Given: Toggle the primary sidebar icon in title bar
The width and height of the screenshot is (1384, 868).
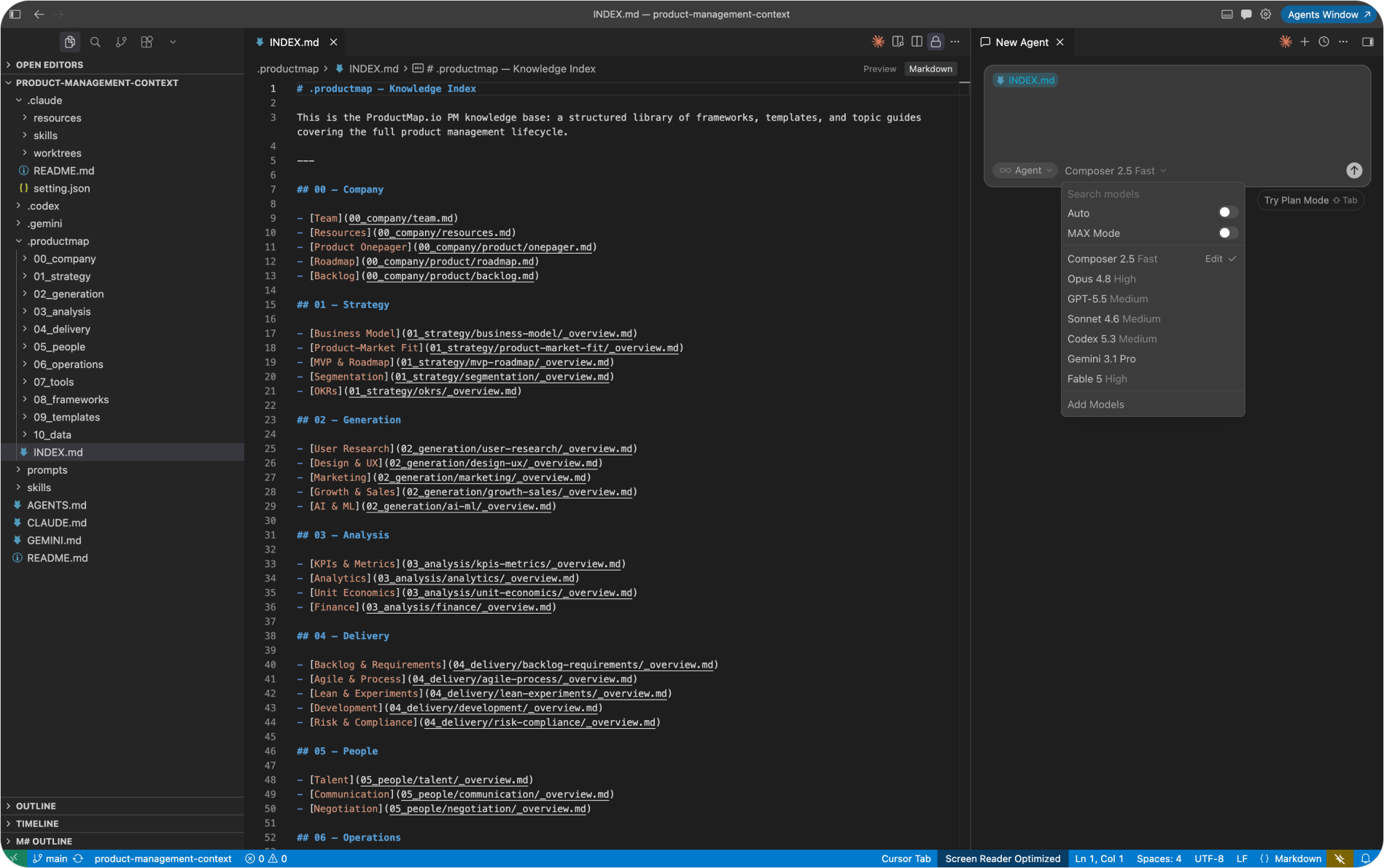Looking at the screenshot, I should (15, 14).
